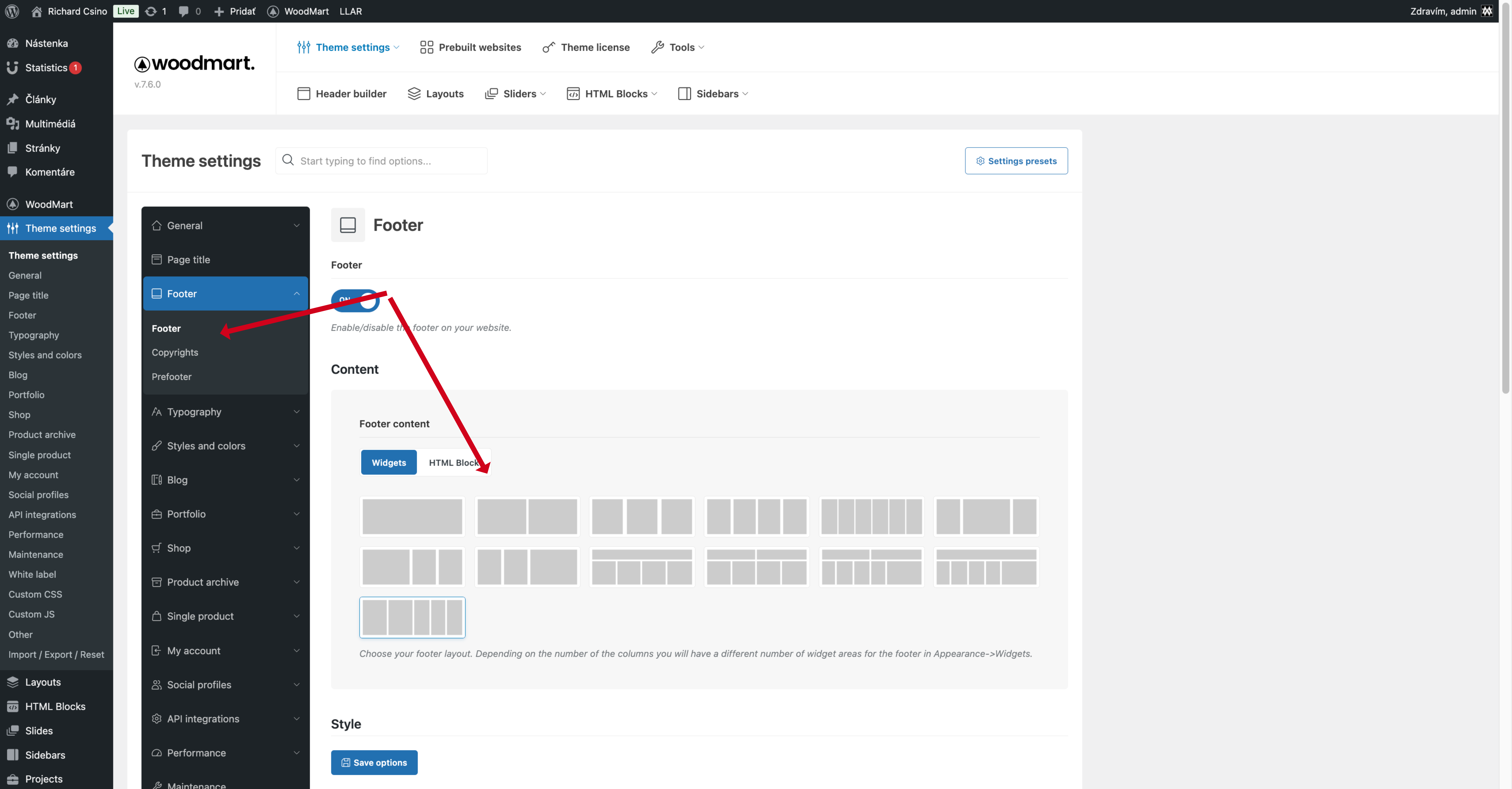
Task: Choose the four equal columns footer layout
Action: (x=757, y=516)
